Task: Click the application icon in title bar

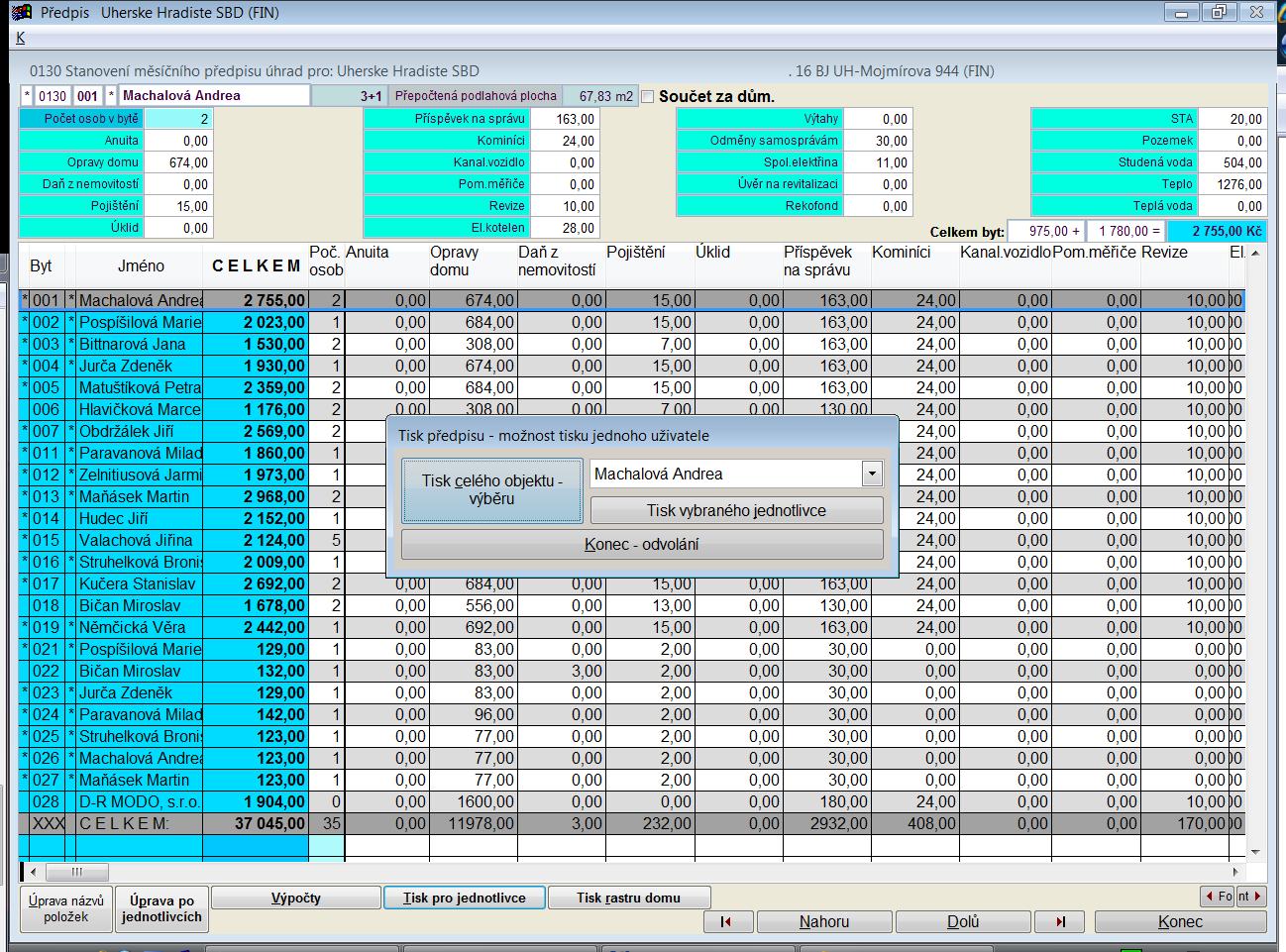Action: [x=21, y=13]
